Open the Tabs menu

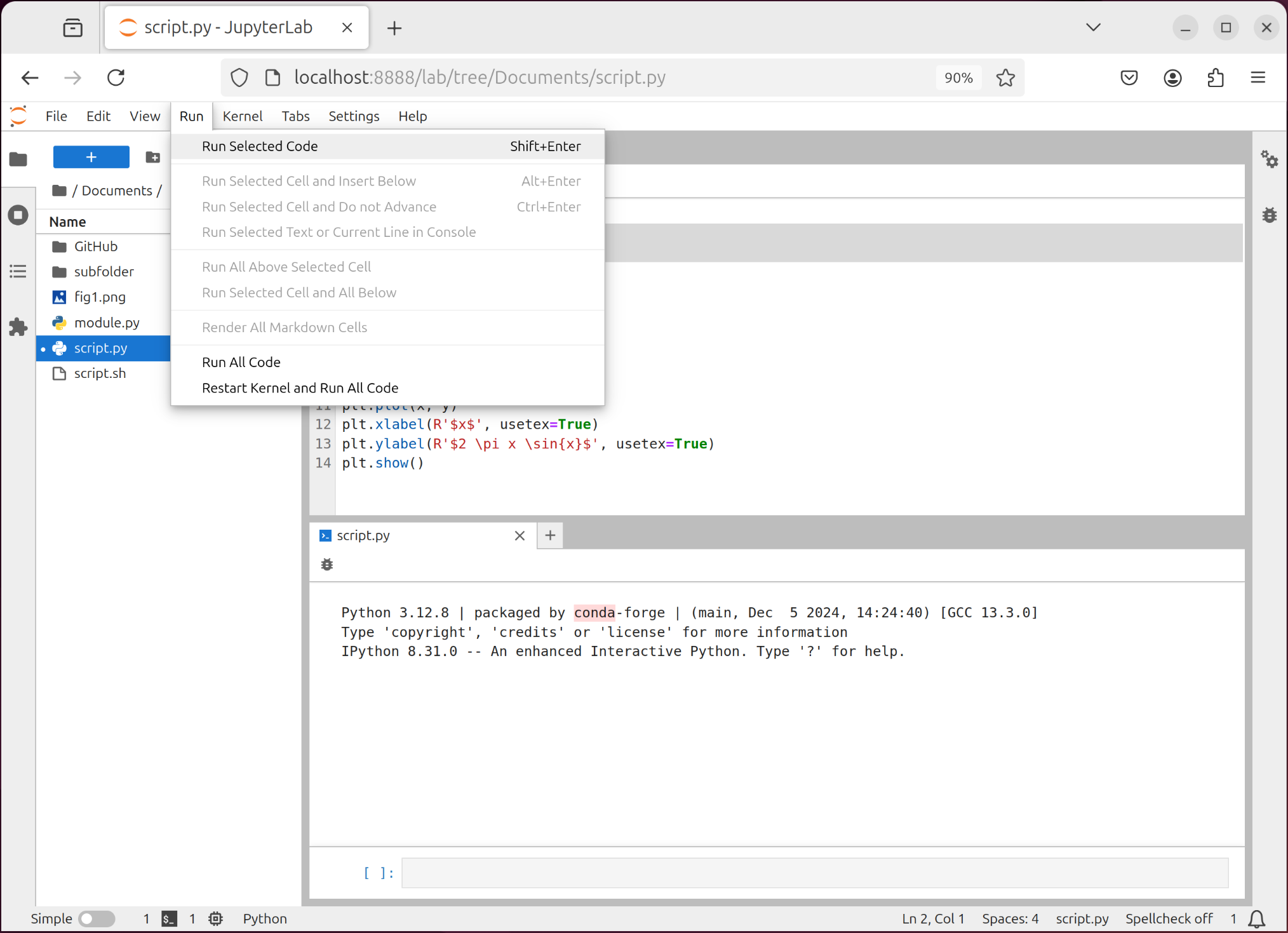point(295,116)
